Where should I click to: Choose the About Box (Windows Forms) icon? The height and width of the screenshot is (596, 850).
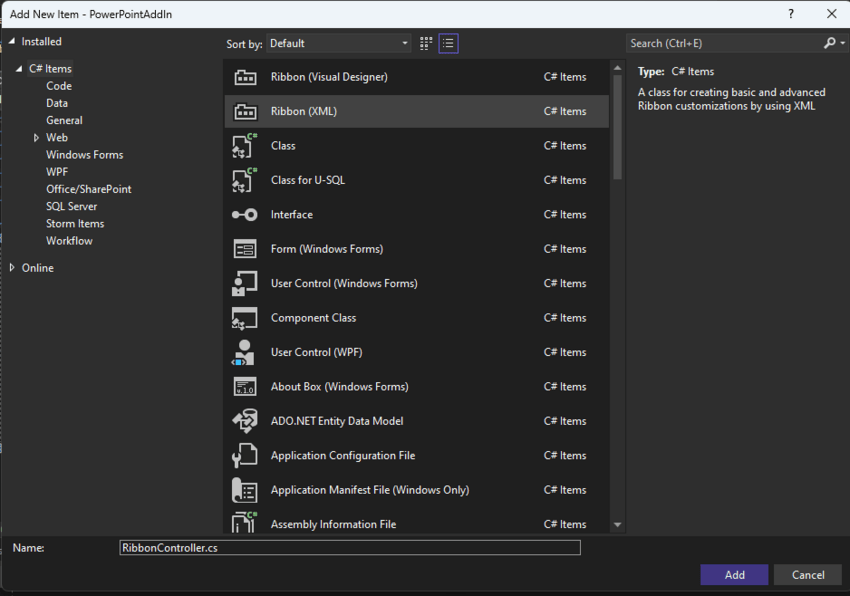point(246,386)
